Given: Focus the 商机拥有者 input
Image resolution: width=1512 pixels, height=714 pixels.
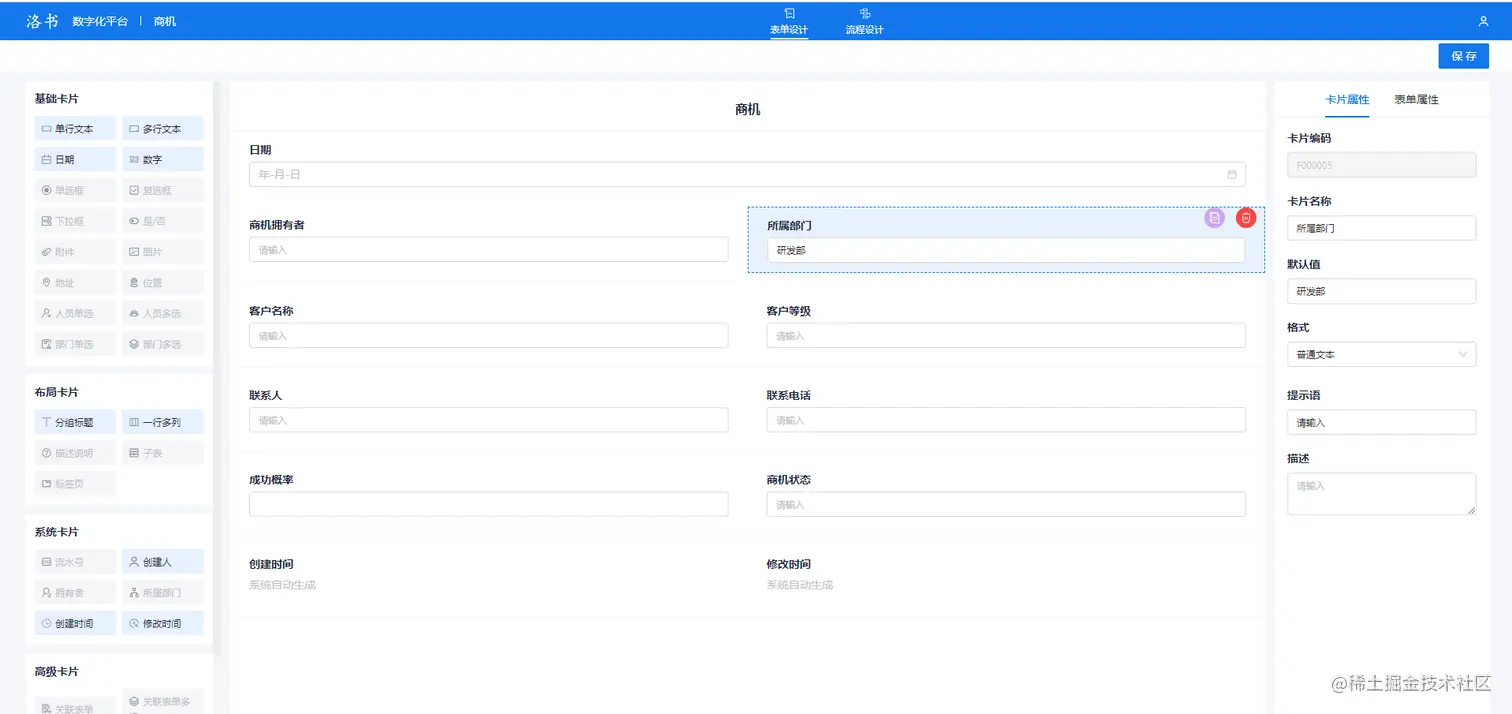Looking at the screenshot, I should [x=489, y=249].
